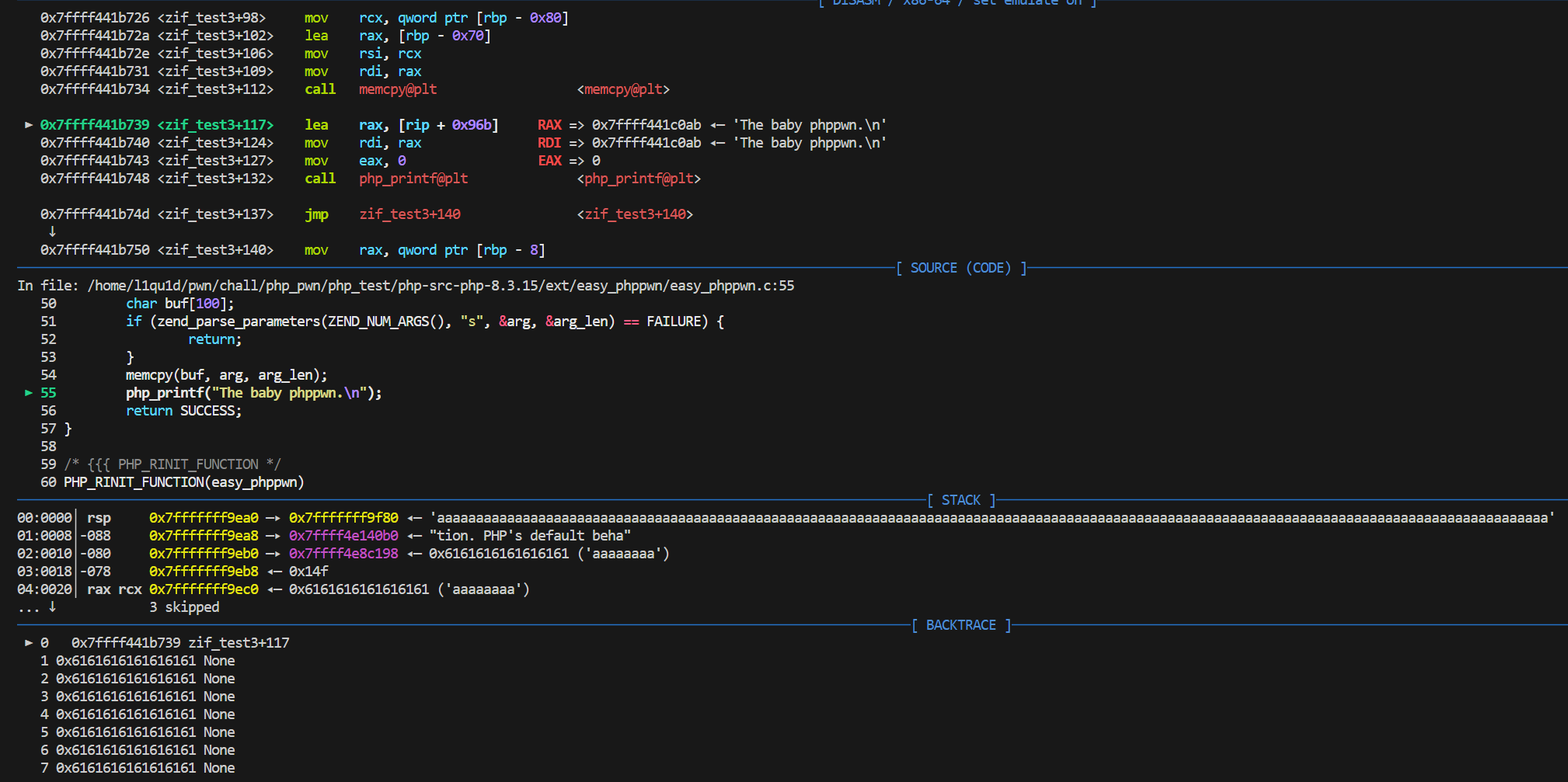Click the STACK section header
Viewport: 1568px width, 782px height.
(x=961, y=500)
